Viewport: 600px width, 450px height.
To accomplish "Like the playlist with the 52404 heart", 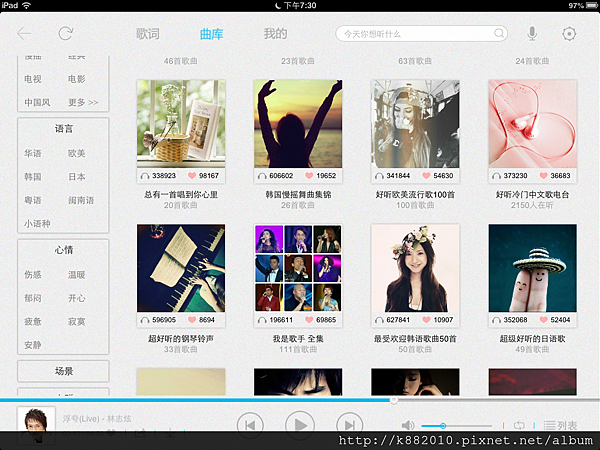I will [543, 320].
